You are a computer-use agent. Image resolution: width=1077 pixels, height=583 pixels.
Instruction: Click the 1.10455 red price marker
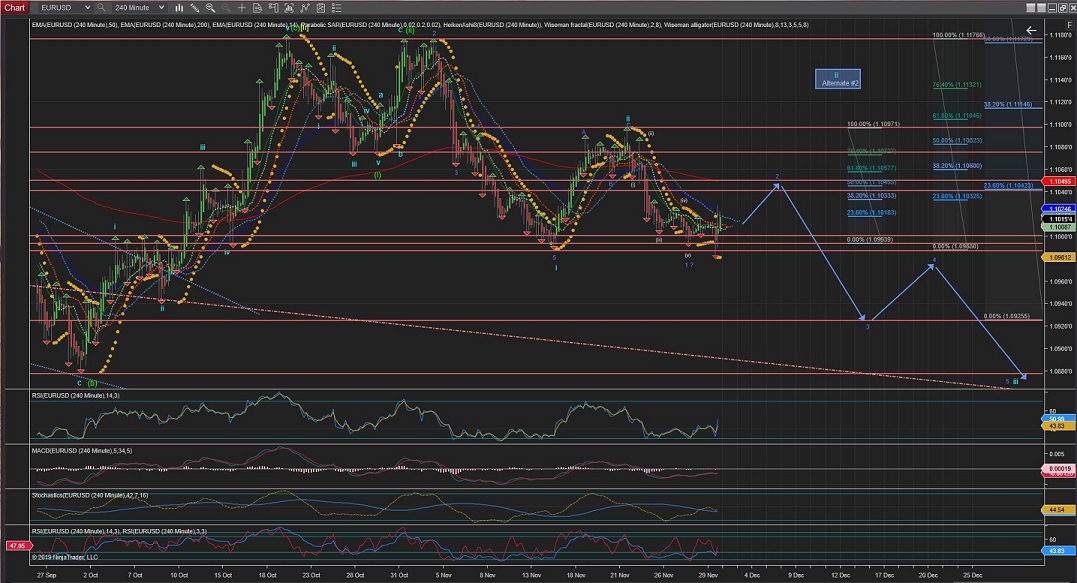point(1061,182)
